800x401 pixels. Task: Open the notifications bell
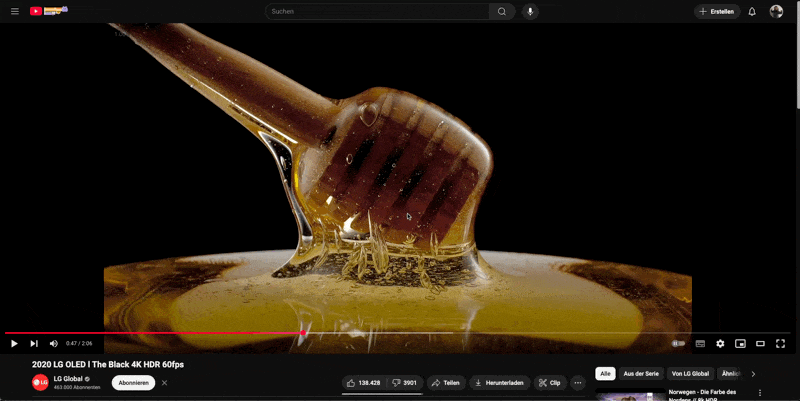tap(752, 11)
